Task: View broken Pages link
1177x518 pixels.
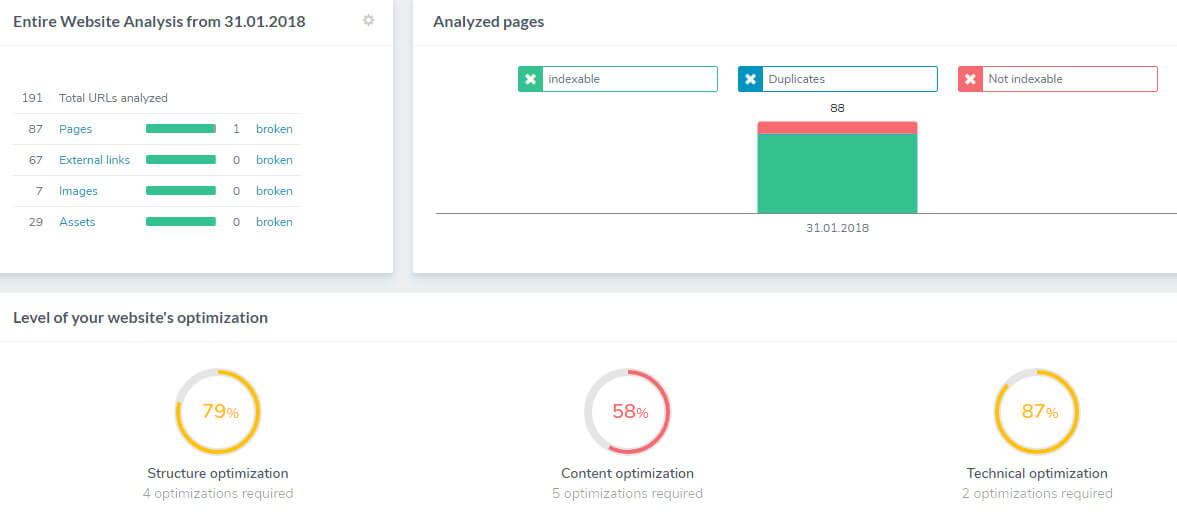Action: point(274,129)
